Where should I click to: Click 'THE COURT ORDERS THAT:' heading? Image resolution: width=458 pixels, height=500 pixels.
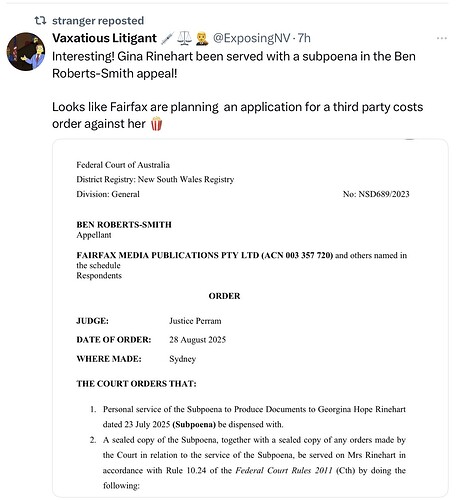(136, 384)
